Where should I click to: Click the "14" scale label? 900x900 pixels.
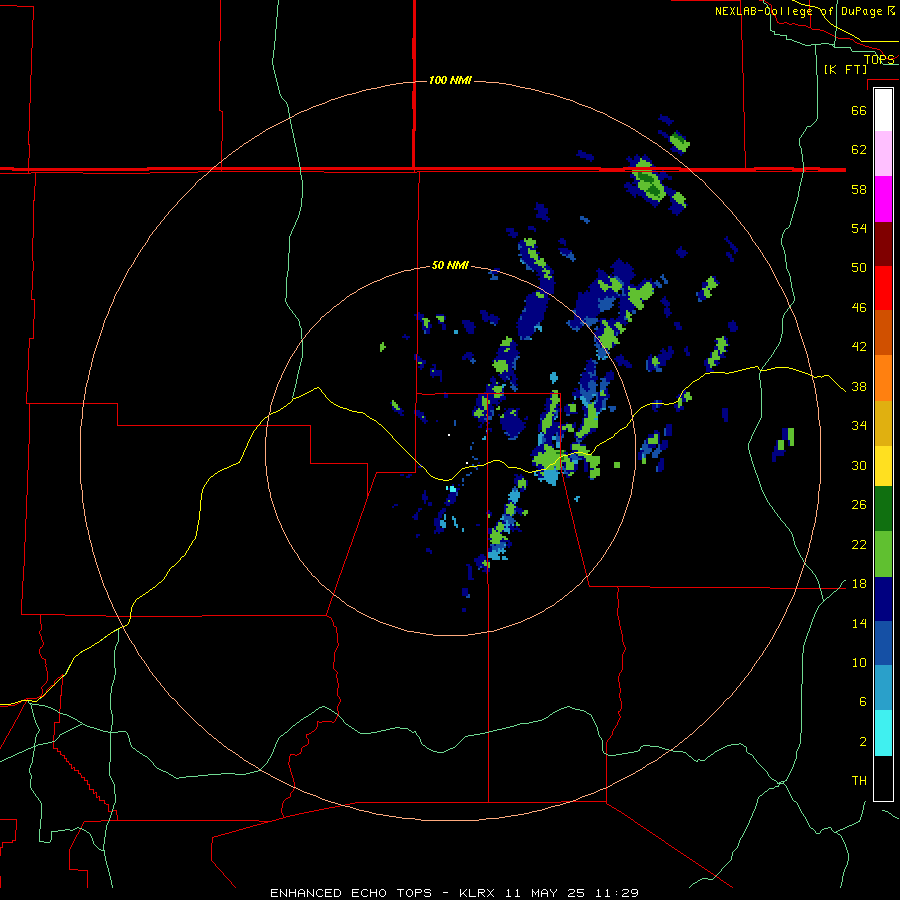tap(859, 623)
